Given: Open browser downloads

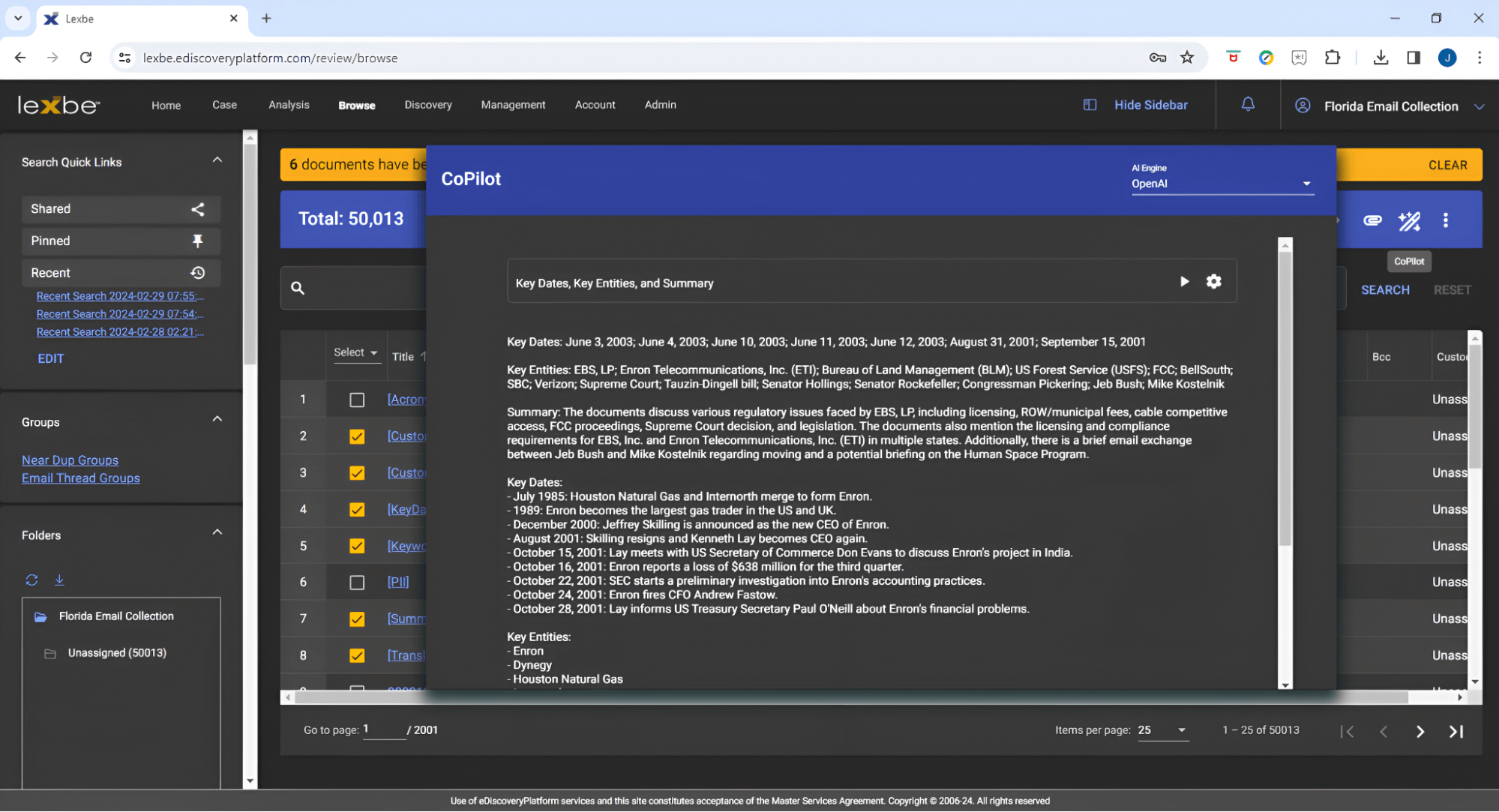Looking at the screenshot, I should tap(1381, 58).
